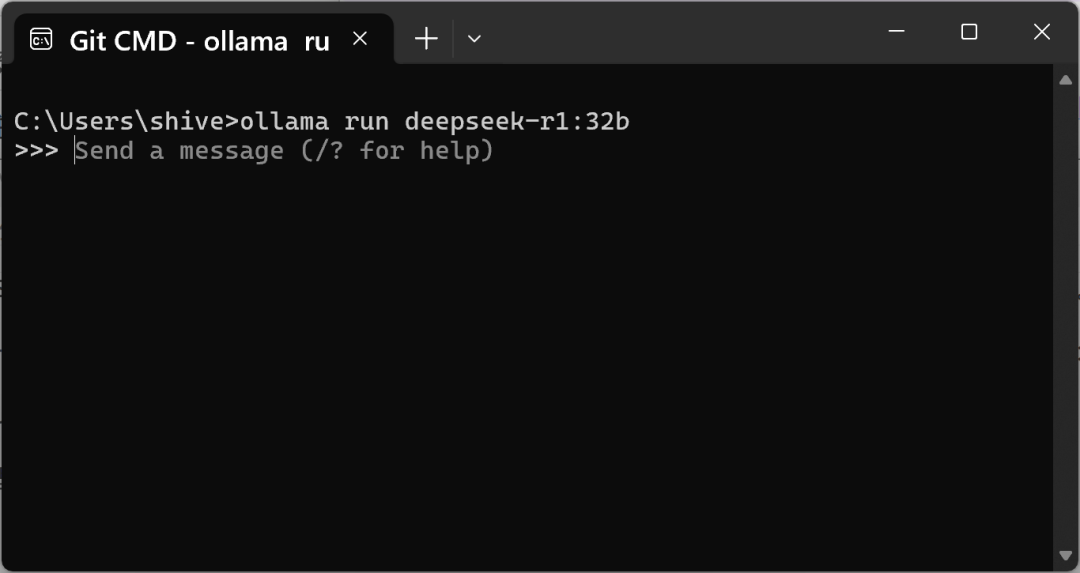Click the word run in the command
Image resolution: width=1080 pixels, height=573 pixels.
tap(366, 122)
